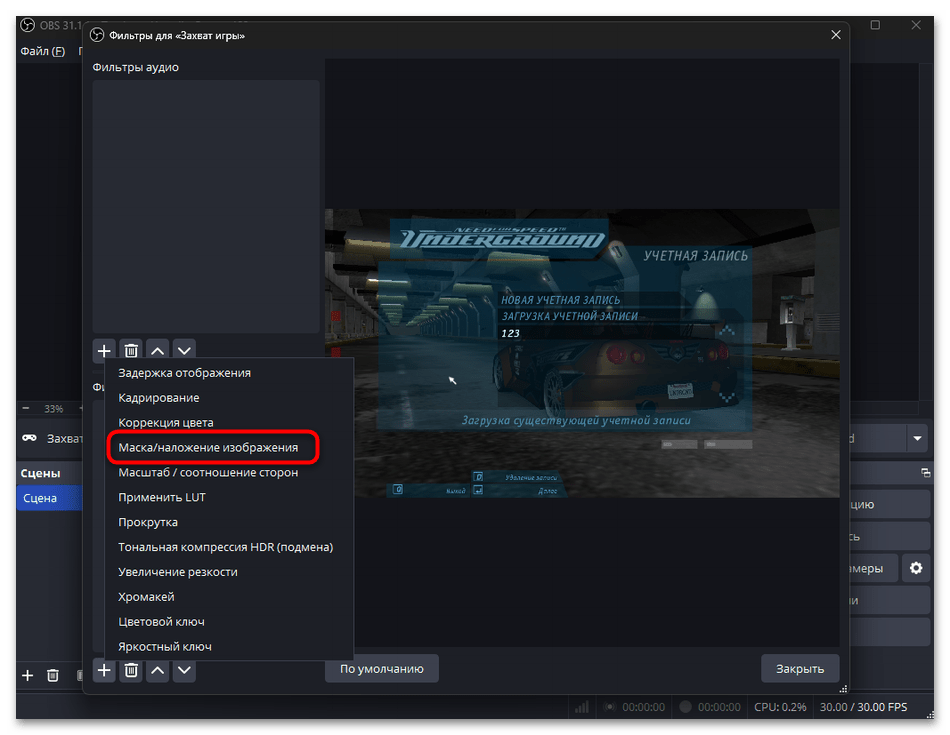
Task: Move effect filter down with lower chevron icon
Action: coord(184,670)
